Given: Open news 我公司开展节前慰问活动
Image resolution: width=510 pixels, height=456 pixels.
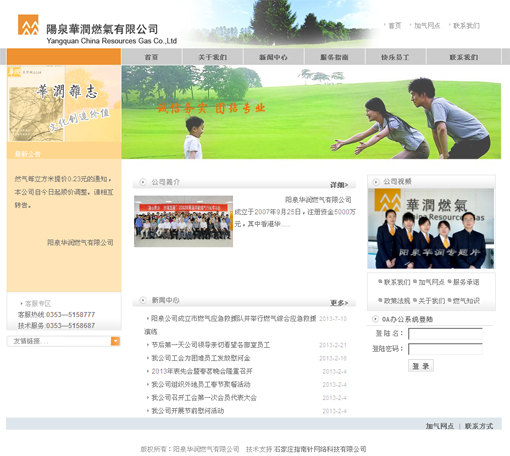Looking at the screenshot, I should point(188,411).
